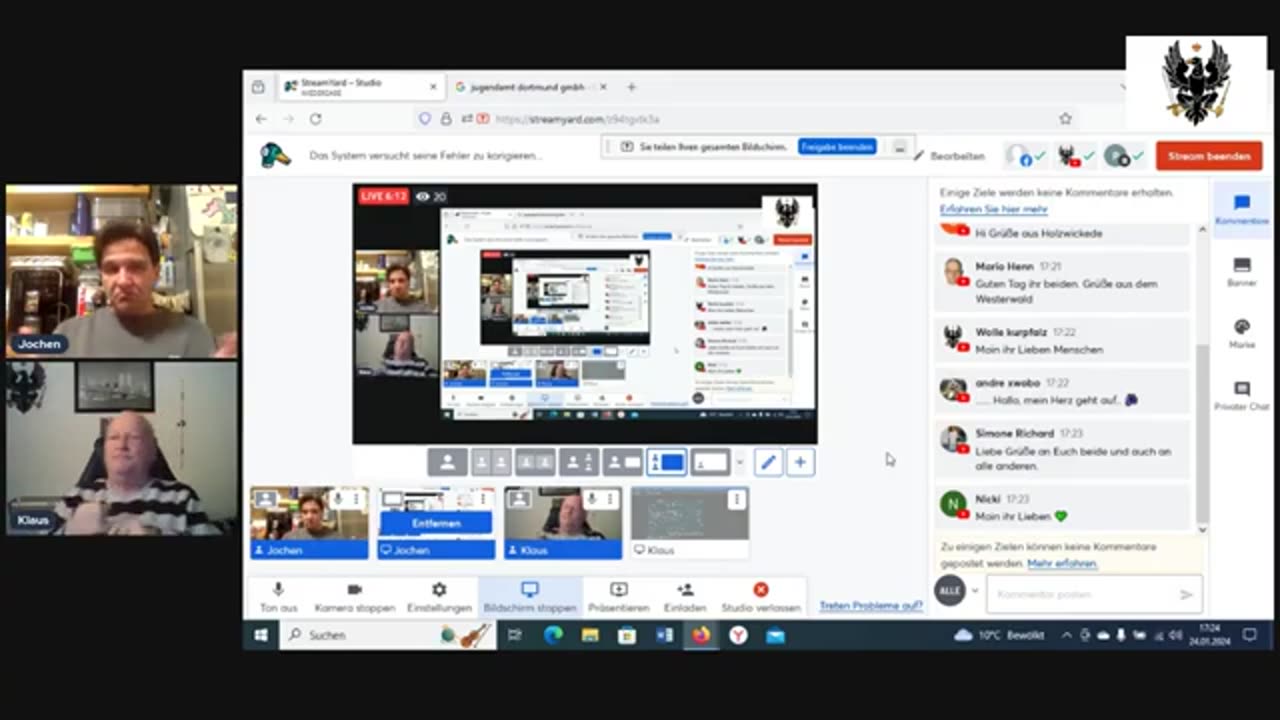
Task: Stop screen sharing via Bildschirm stoppen
Action: tap(529, 597)
